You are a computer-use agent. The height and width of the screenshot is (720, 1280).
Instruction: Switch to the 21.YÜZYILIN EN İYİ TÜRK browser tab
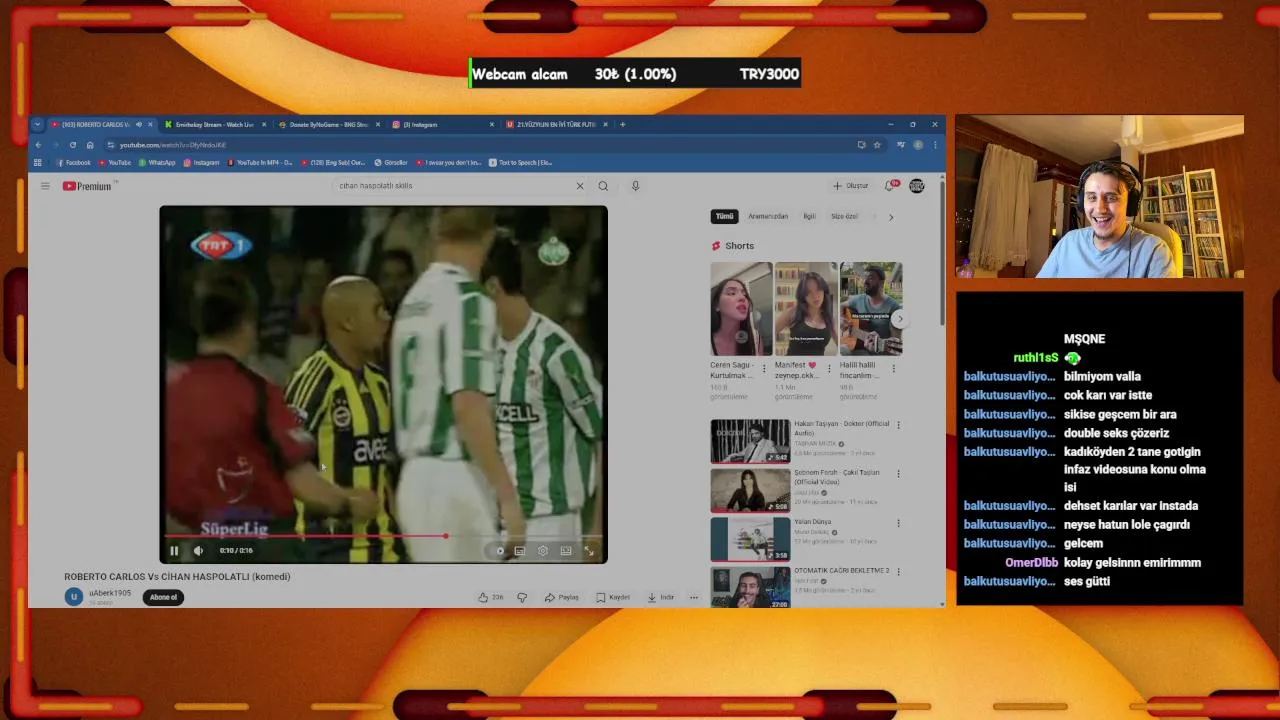pos(555,125)
